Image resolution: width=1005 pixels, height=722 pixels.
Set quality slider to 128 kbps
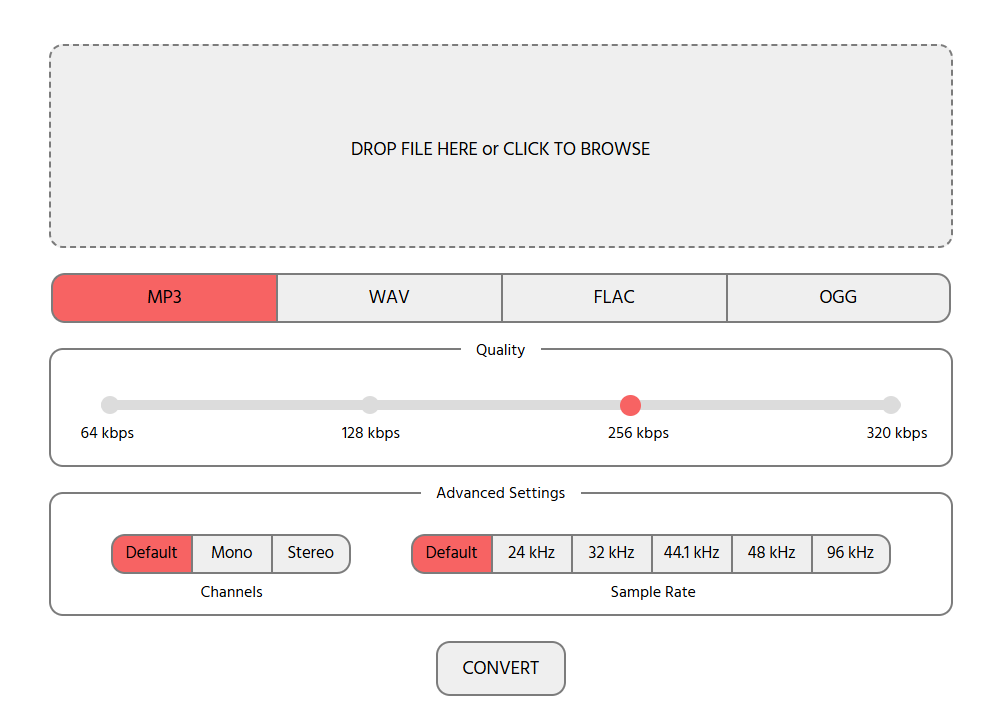pos(370,405)
